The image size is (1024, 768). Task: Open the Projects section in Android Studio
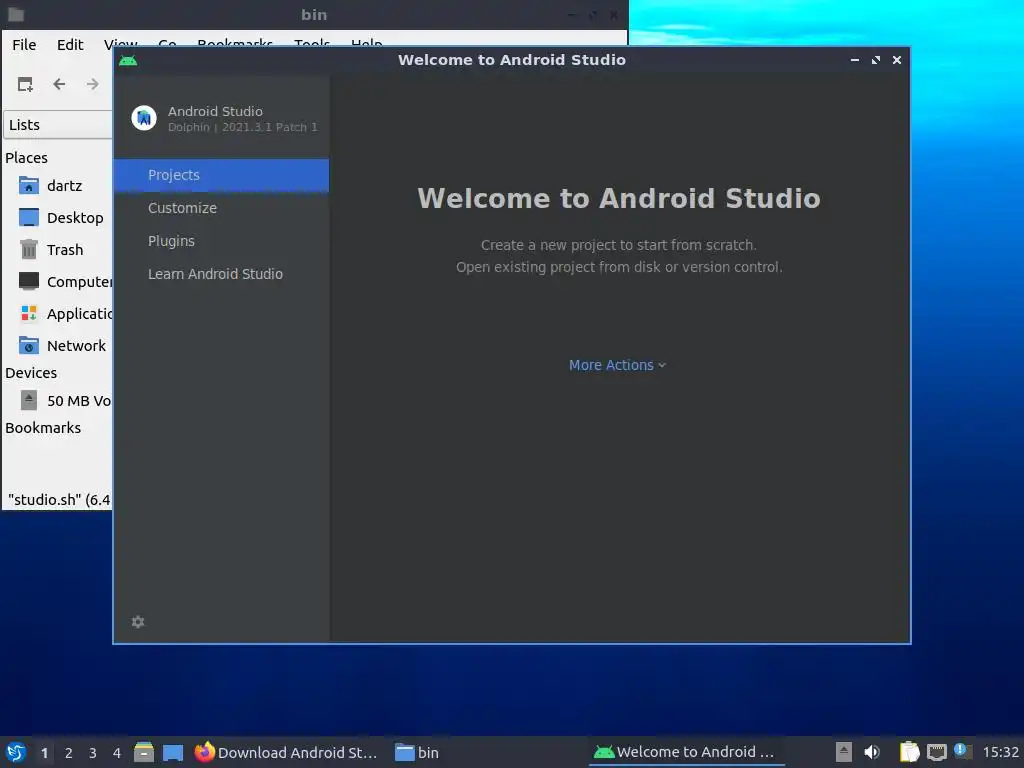221,175
